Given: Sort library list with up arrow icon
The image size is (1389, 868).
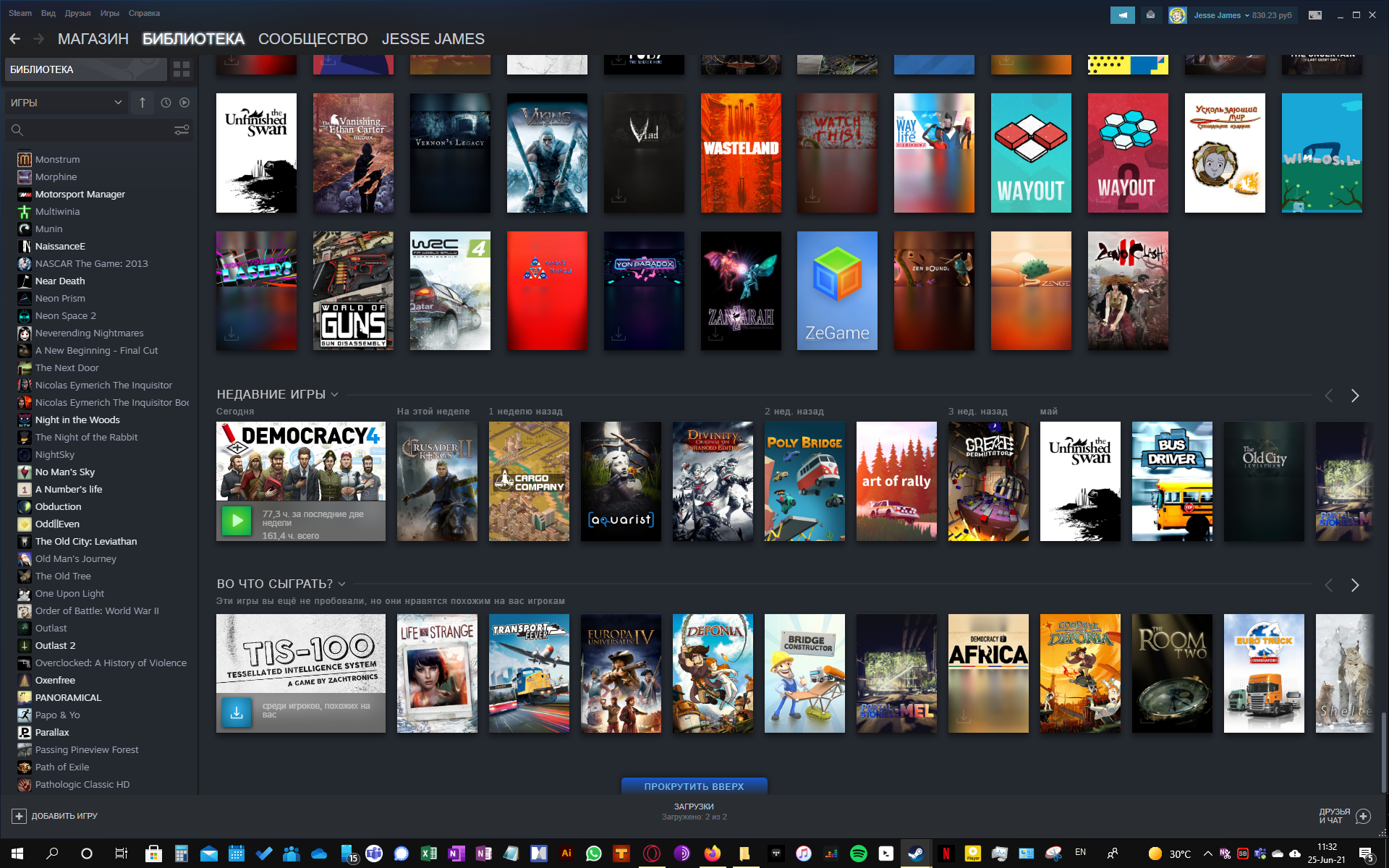Looking at the screenshot, I should pos(143,103).
